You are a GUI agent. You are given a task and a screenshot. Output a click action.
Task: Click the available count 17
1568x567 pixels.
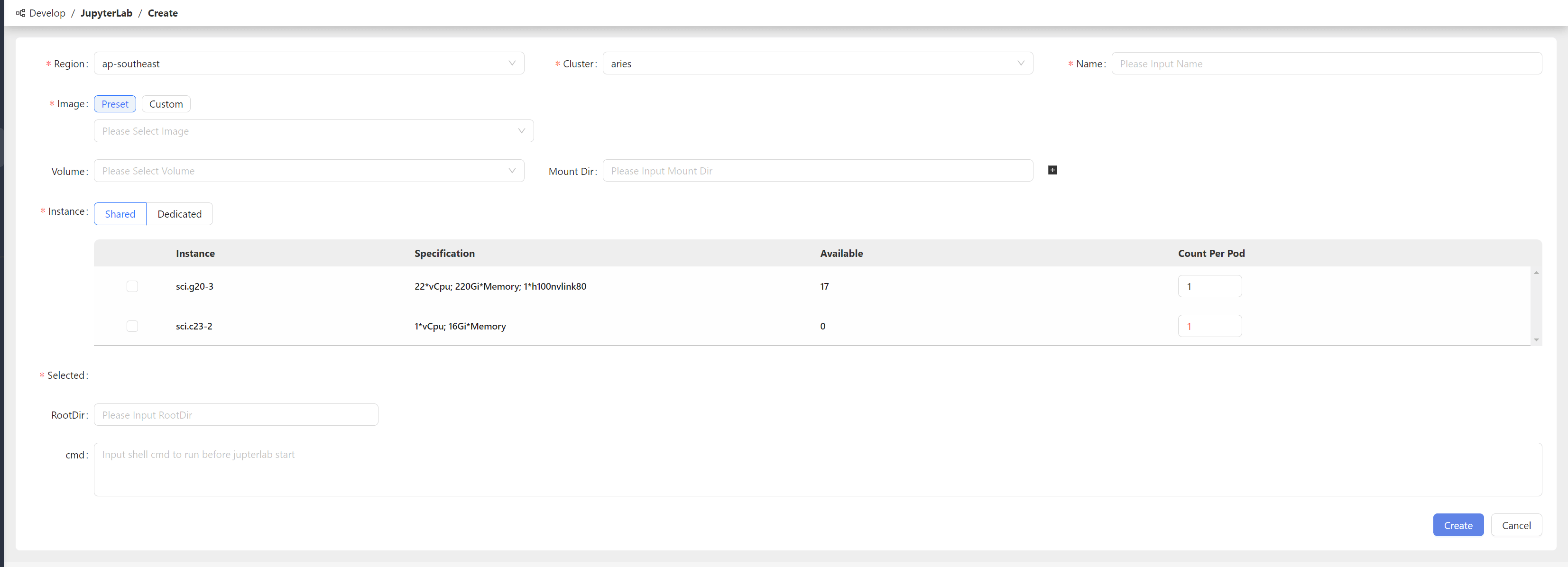pos(824,286)
